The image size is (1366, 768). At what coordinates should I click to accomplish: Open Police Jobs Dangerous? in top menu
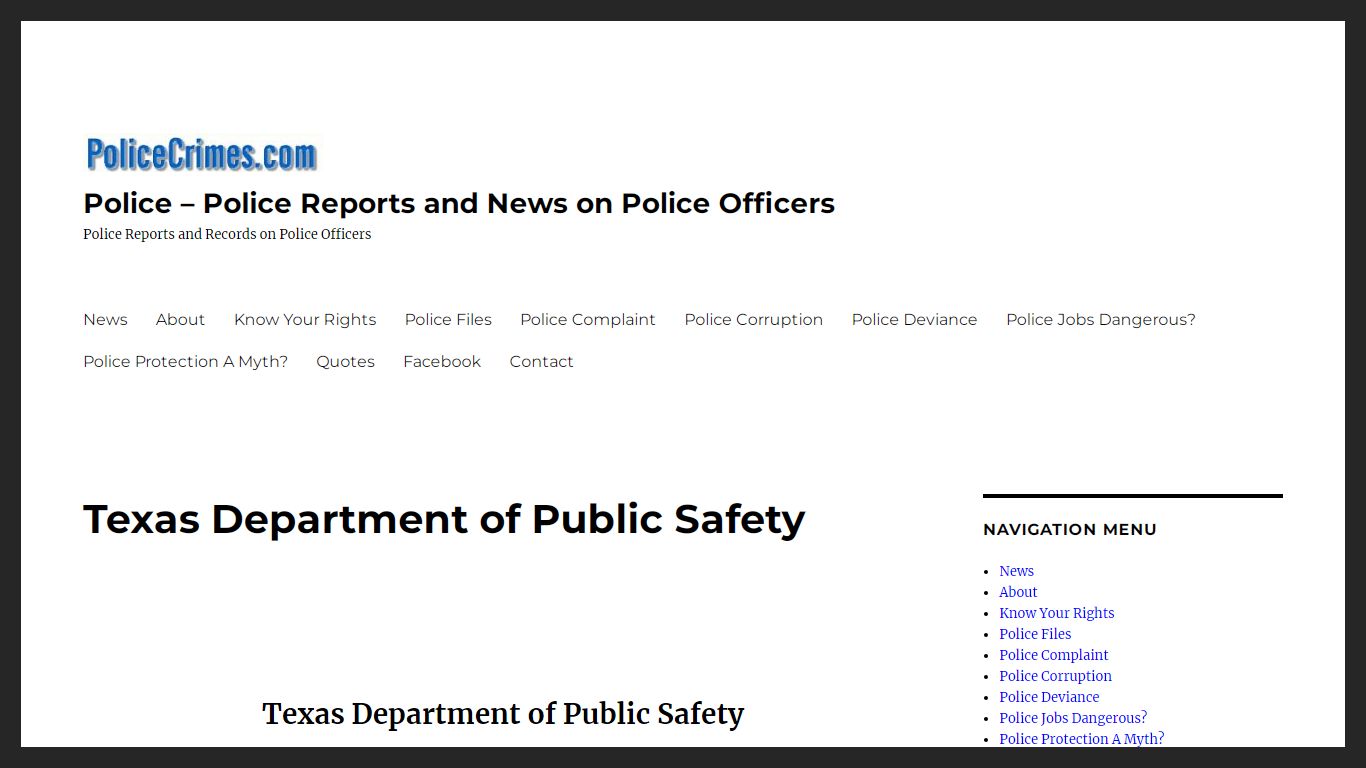click(1101, 319)
